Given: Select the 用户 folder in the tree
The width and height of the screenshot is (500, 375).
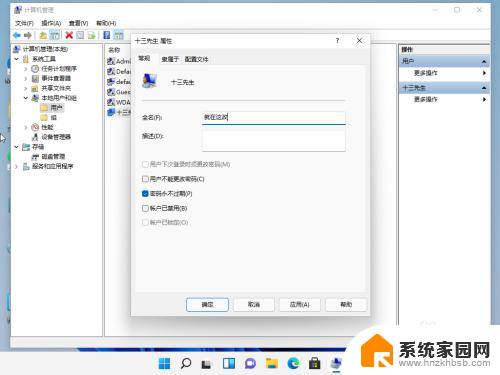Looking at the screenshot, I should pos(56,108).
